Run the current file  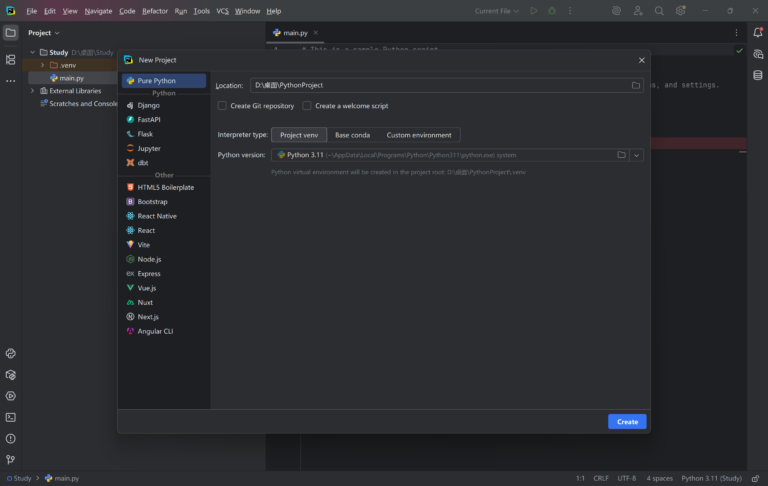coord(534,11)
